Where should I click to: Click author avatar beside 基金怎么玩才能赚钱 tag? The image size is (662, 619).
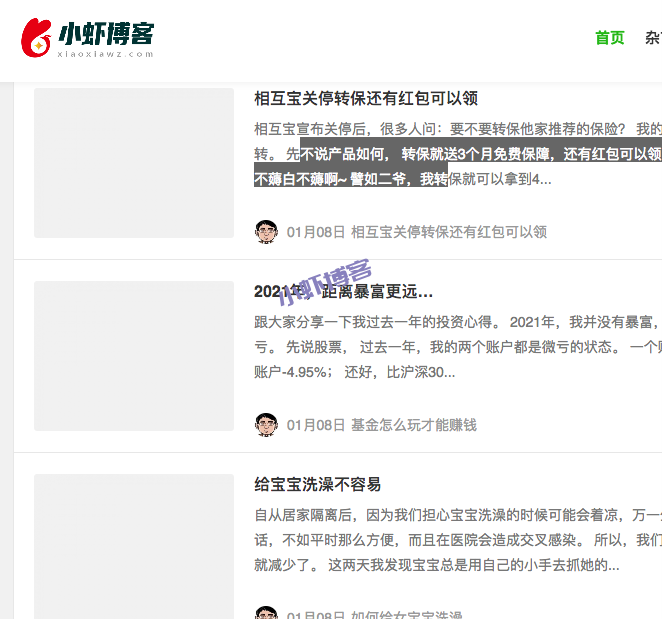click(x=266, y=425)
